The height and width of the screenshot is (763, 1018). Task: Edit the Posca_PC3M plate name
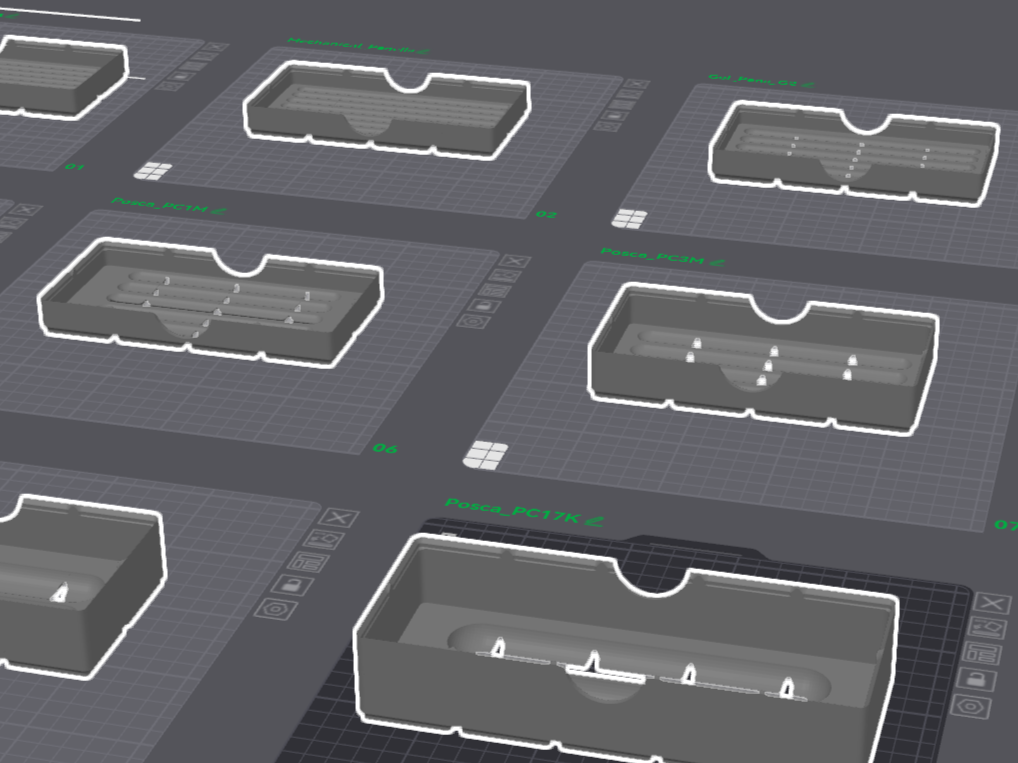(x=717, y=262)
